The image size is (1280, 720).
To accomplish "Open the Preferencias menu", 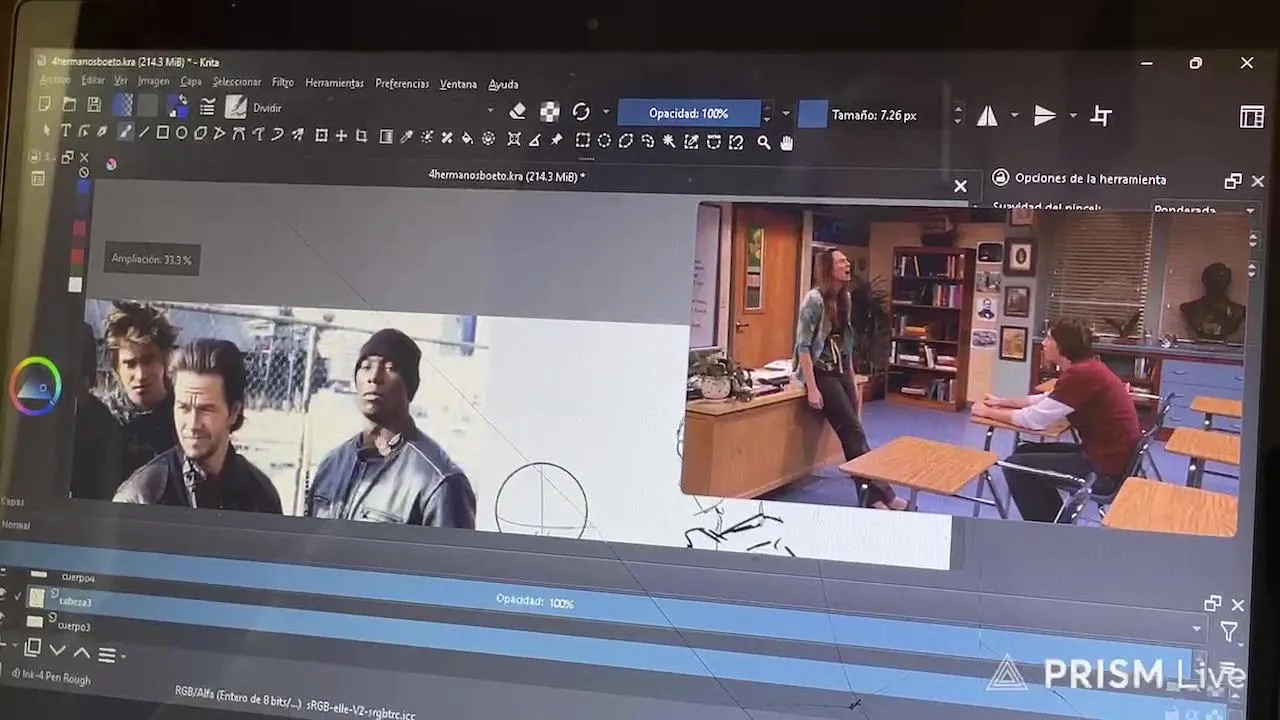I will (x=402, y=84).
